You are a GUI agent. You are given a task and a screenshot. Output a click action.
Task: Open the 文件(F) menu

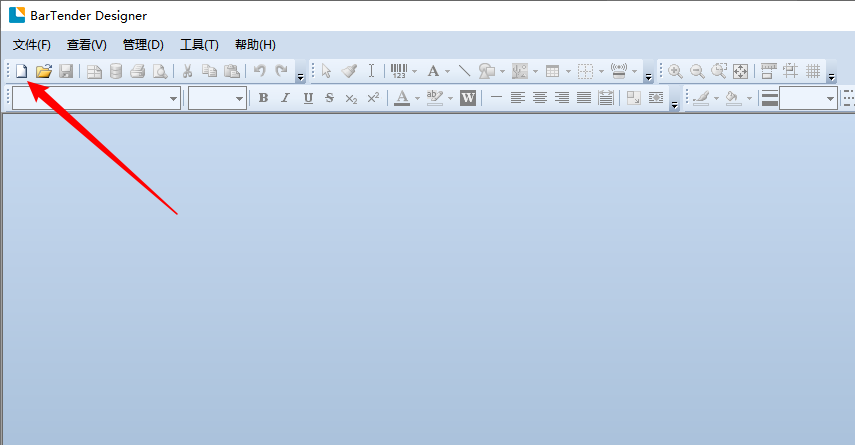31,45
